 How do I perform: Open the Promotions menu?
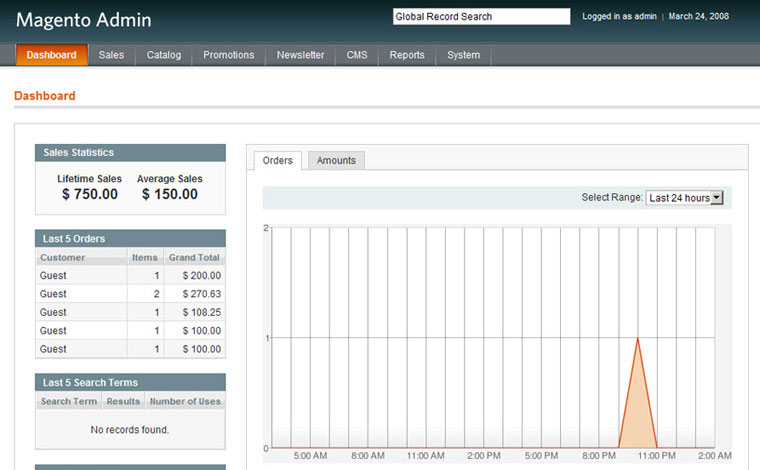pyautogui.click(x=229, y=55)
